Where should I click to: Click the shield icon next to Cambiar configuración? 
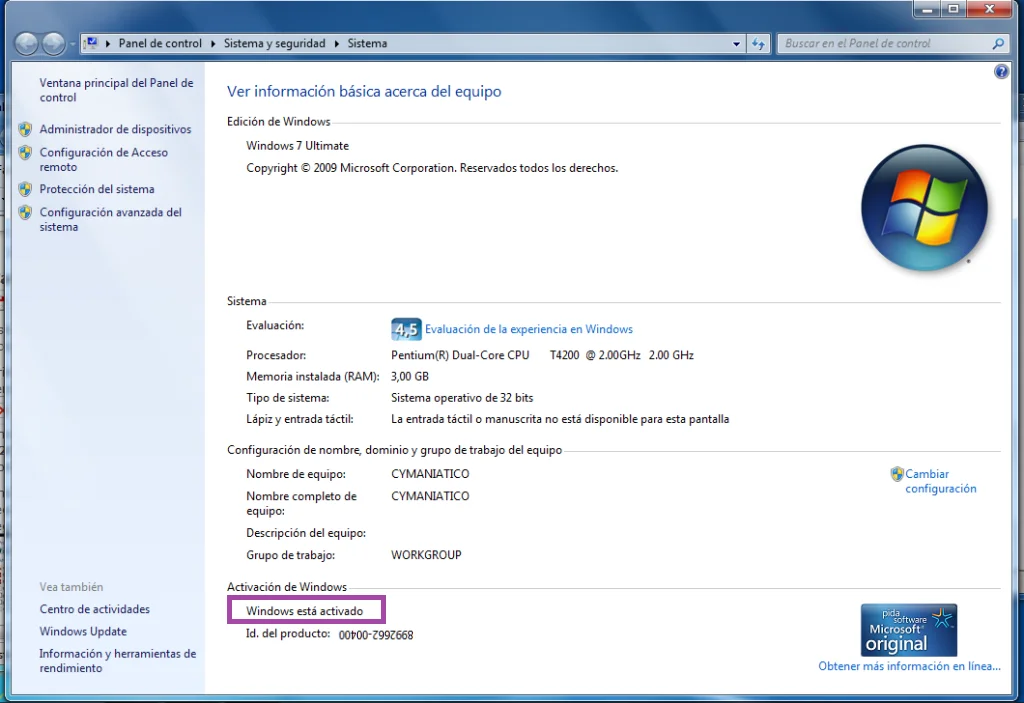click(x=897, y=474)
